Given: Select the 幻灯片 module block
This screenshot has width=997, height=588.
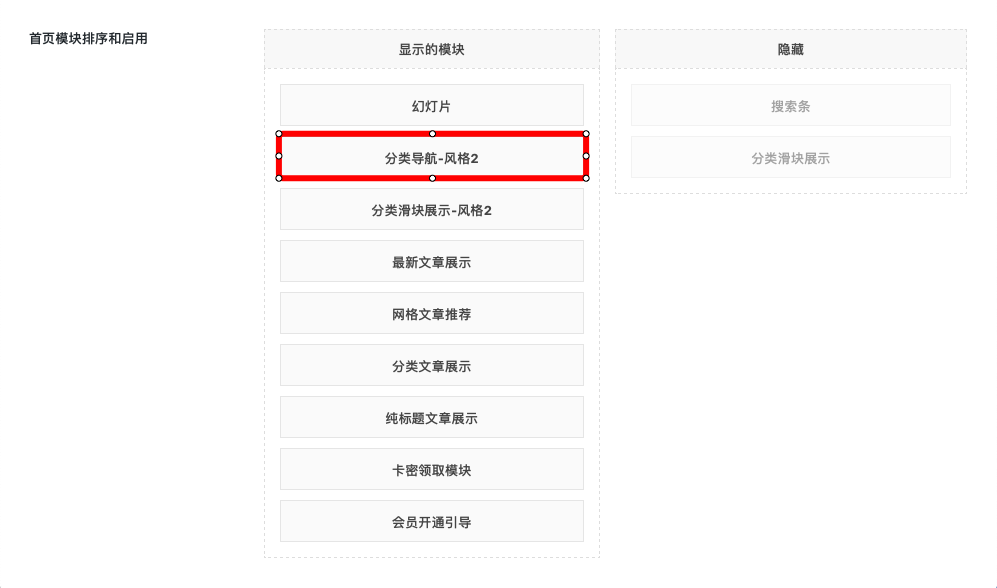Looking at the screenshot, I should pos(431,105).
